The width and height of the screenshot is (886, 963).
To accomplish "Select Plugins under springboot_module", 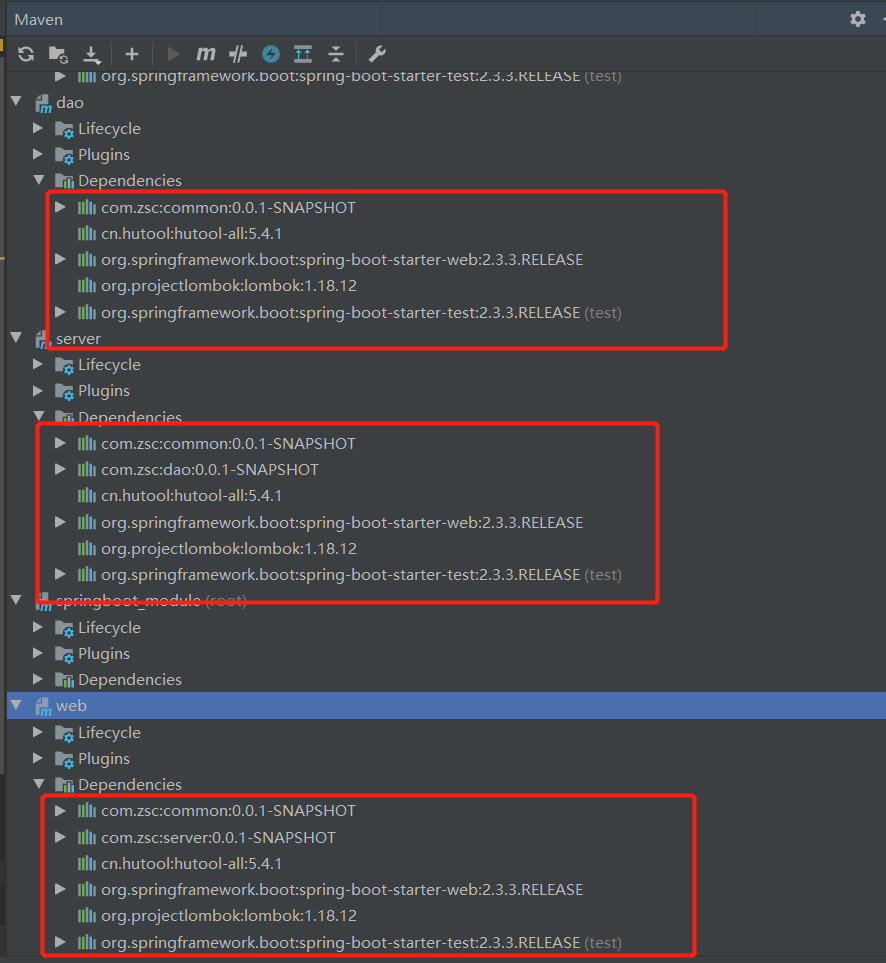I will coord(104,654).
